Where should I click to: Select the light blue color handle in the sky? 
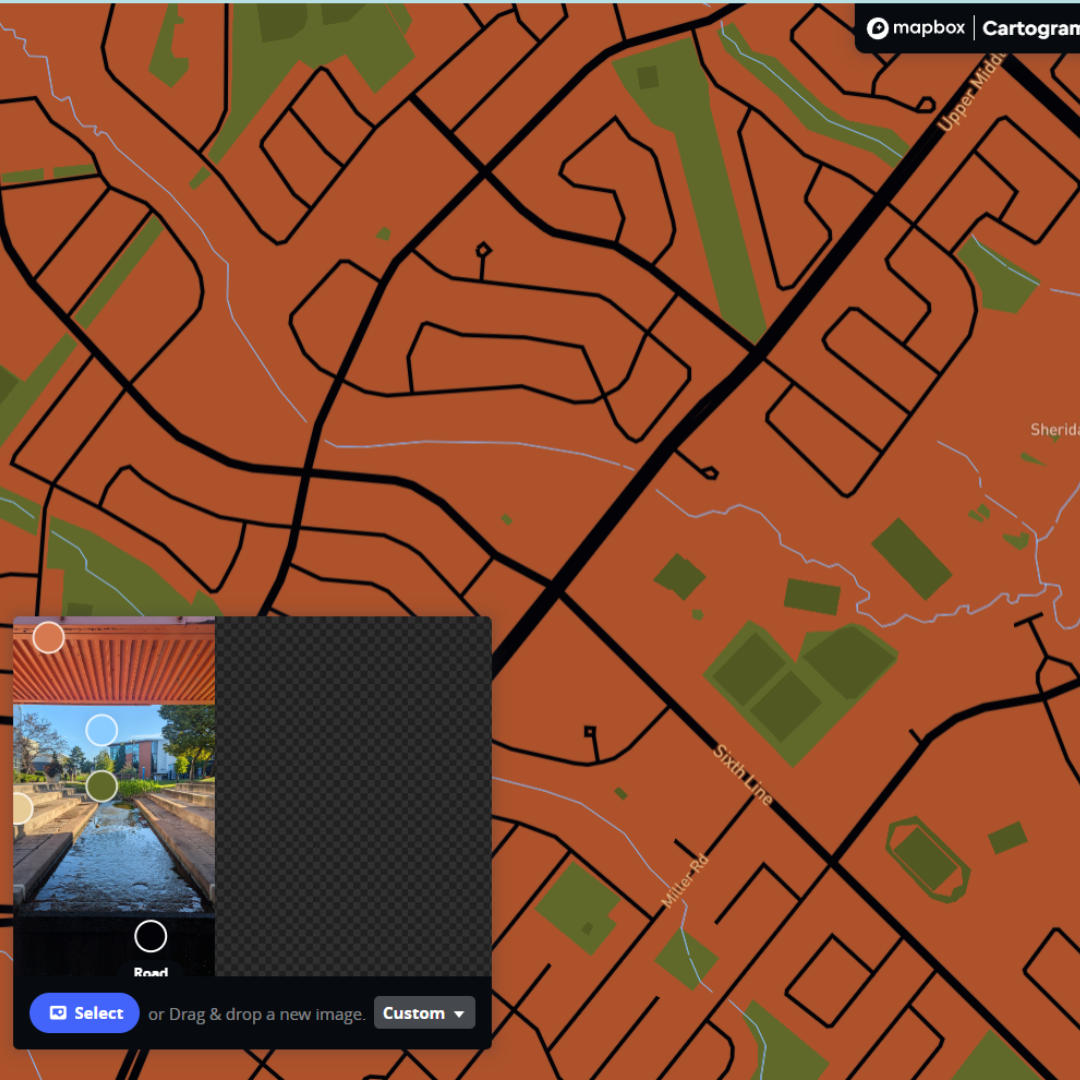[x=101, y=730]
